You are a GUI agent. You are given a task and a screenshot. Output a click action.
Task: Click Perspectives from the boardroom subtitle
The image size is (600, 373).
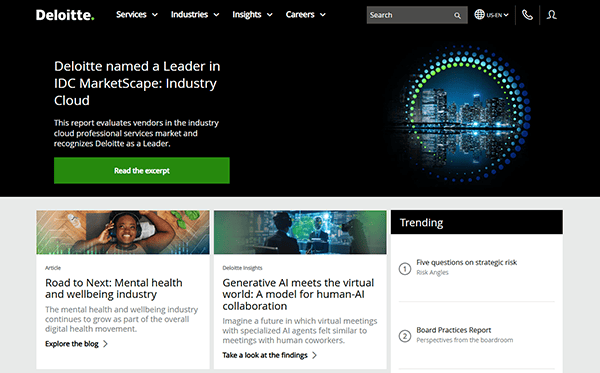(x=465, y=340)
